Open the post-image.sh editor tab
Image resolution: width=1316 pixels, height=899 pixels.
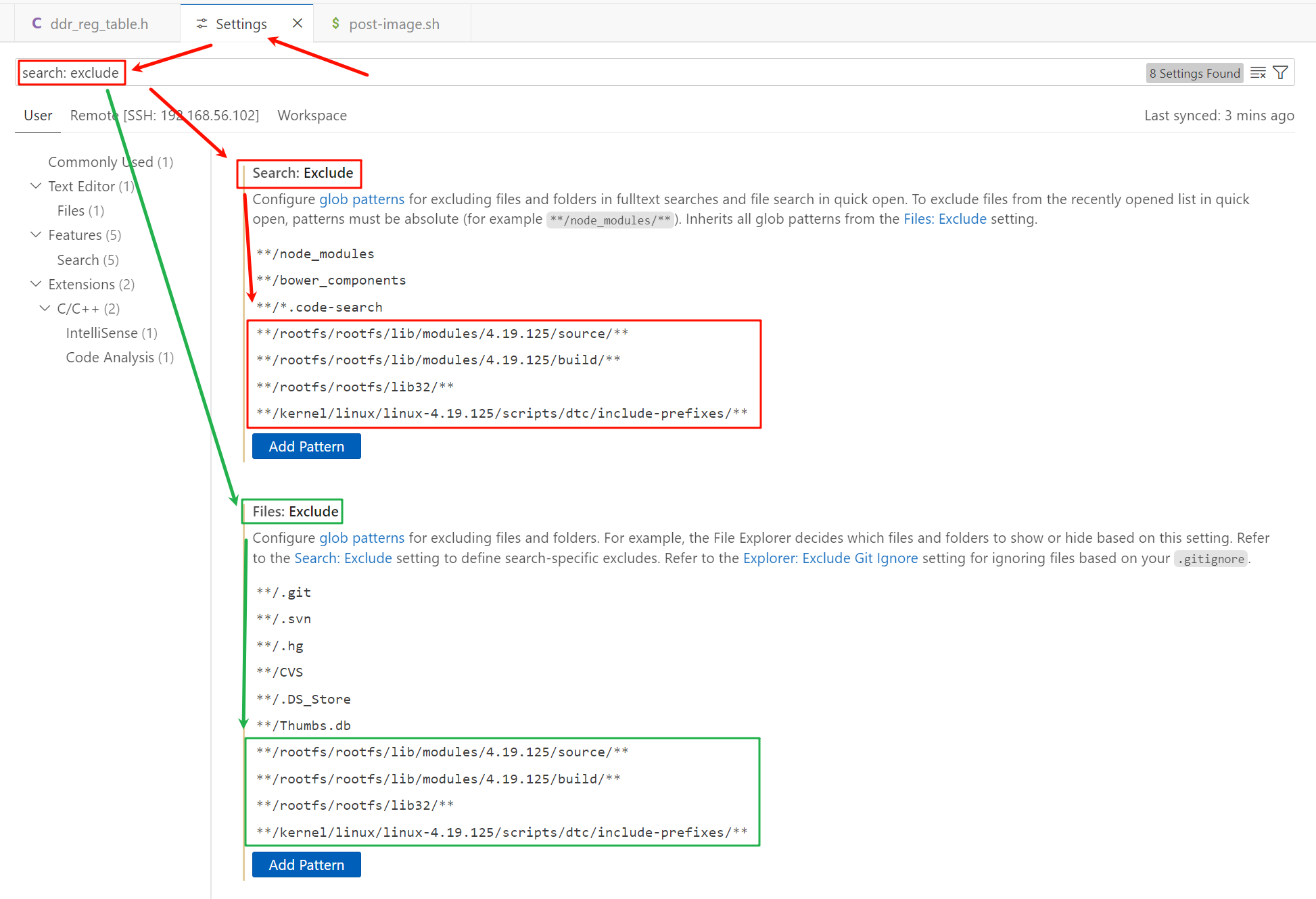point(394,24)
